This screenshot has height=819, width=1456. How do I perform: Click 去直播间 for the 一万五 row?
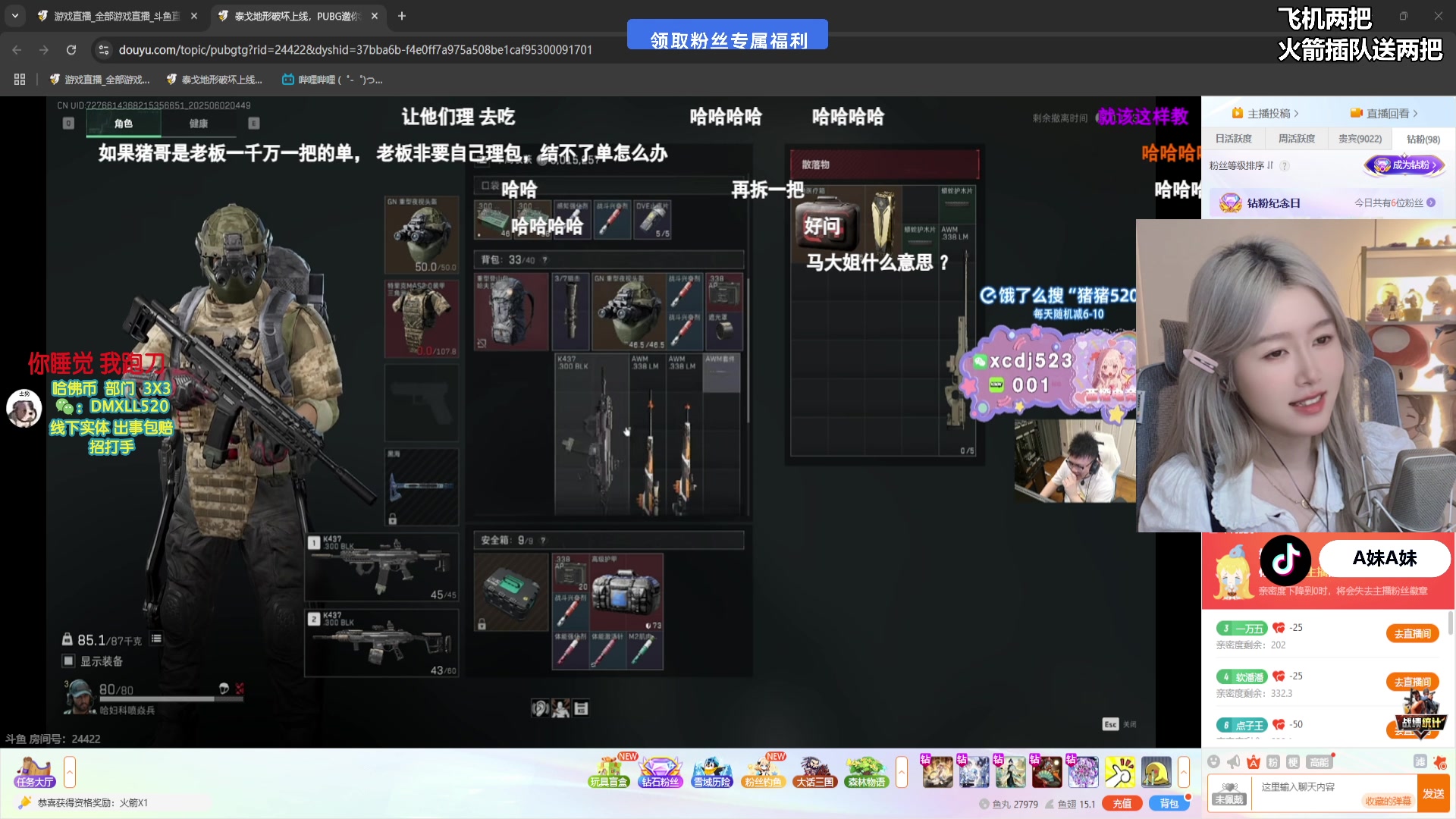pyautogui.click(x=1412, y=634)
